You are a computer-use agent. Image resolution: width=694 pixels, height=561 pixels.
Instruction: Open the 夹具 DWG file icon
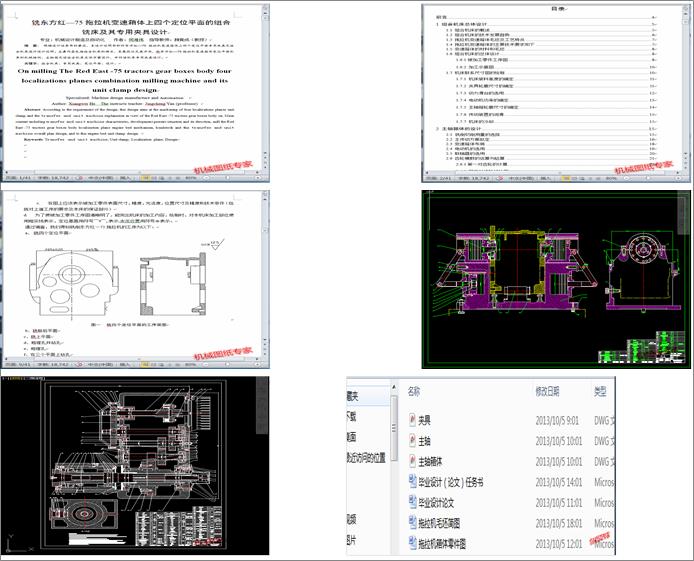[x=412, y=420]
